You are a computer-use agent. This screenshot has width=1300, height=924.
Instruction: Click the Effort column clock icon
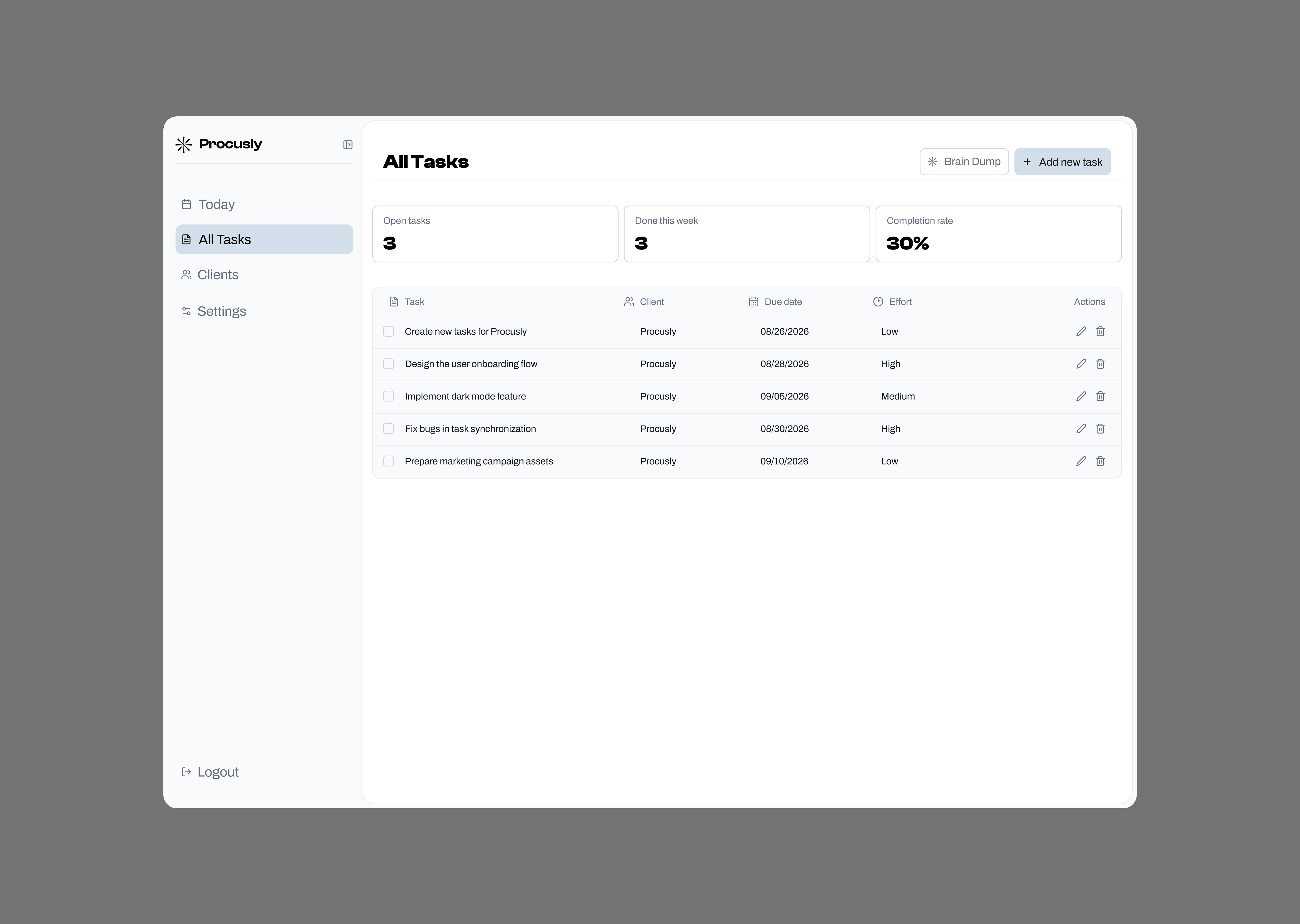click(878, 302)
